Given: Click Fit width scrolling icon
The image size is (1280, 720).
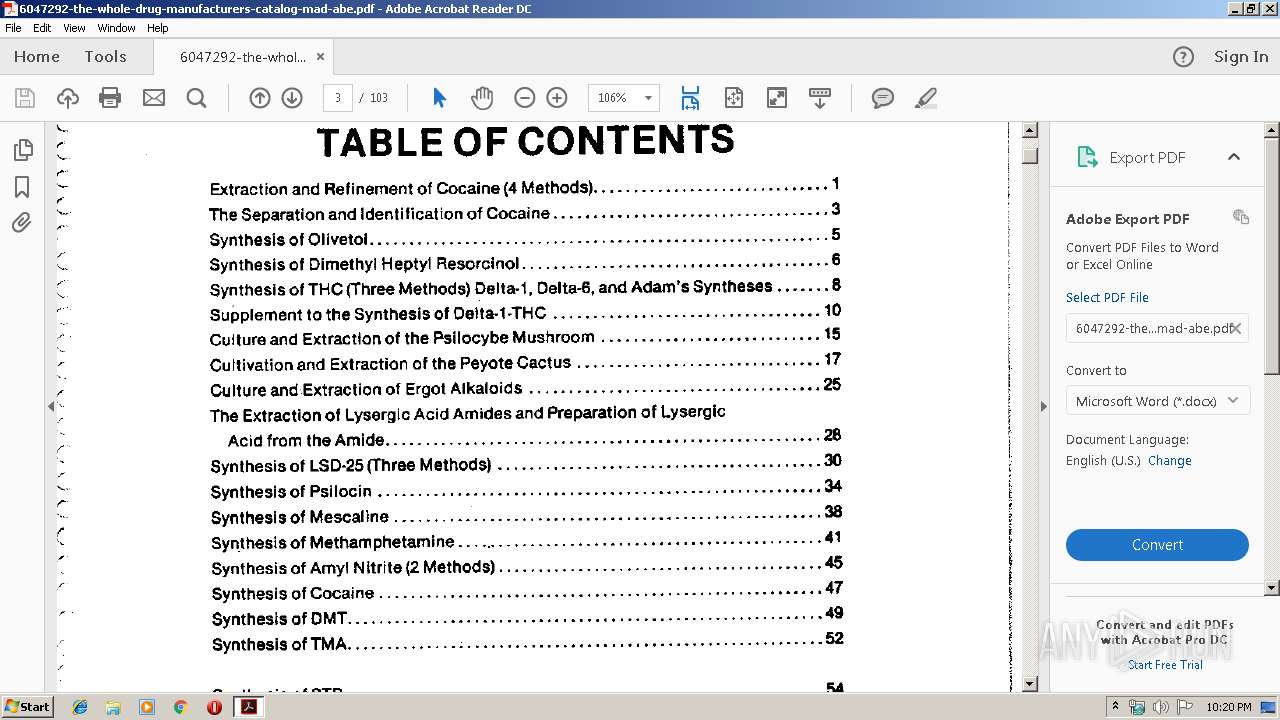Looking at the screenshot, I should [690, 98].
